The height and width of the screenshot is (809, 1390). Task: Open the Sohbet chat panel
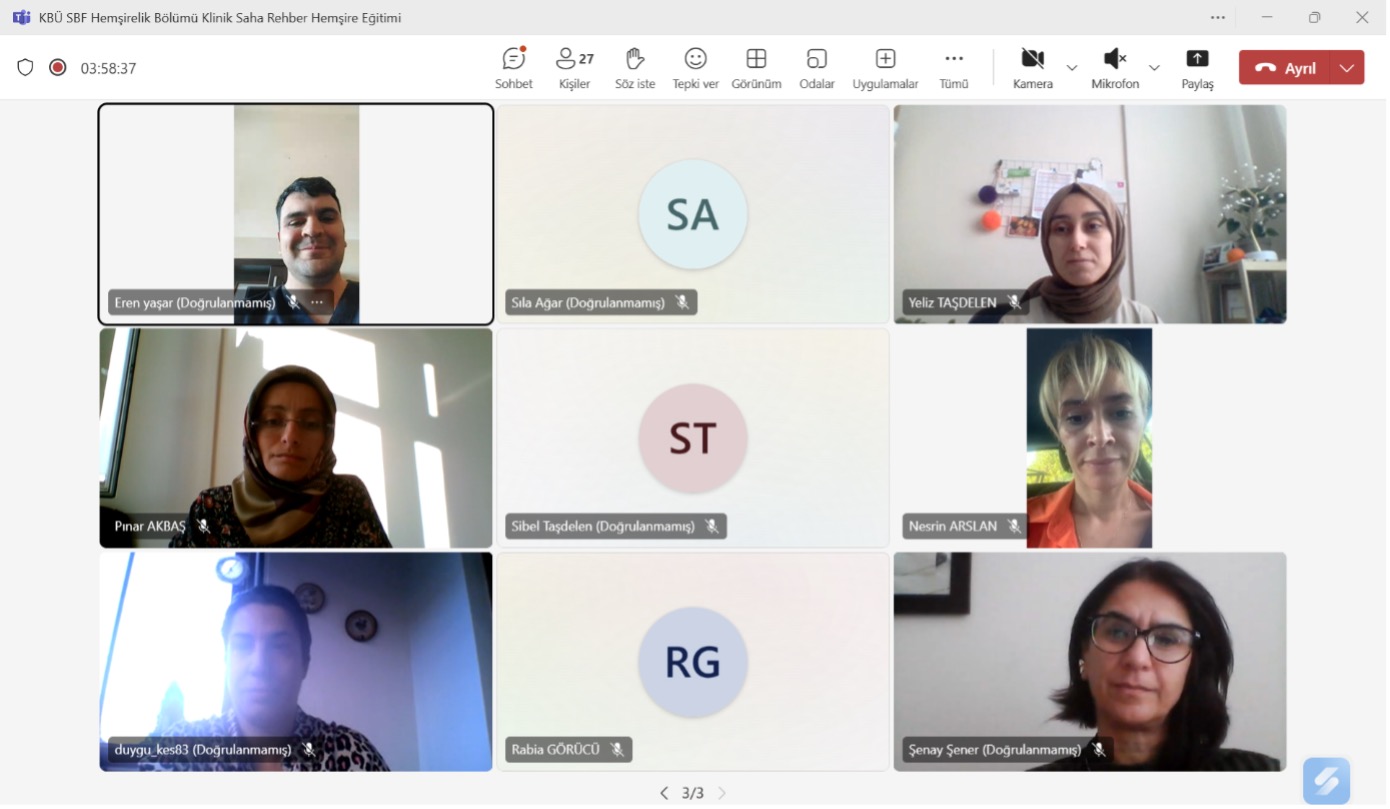[x=514, y=68]
